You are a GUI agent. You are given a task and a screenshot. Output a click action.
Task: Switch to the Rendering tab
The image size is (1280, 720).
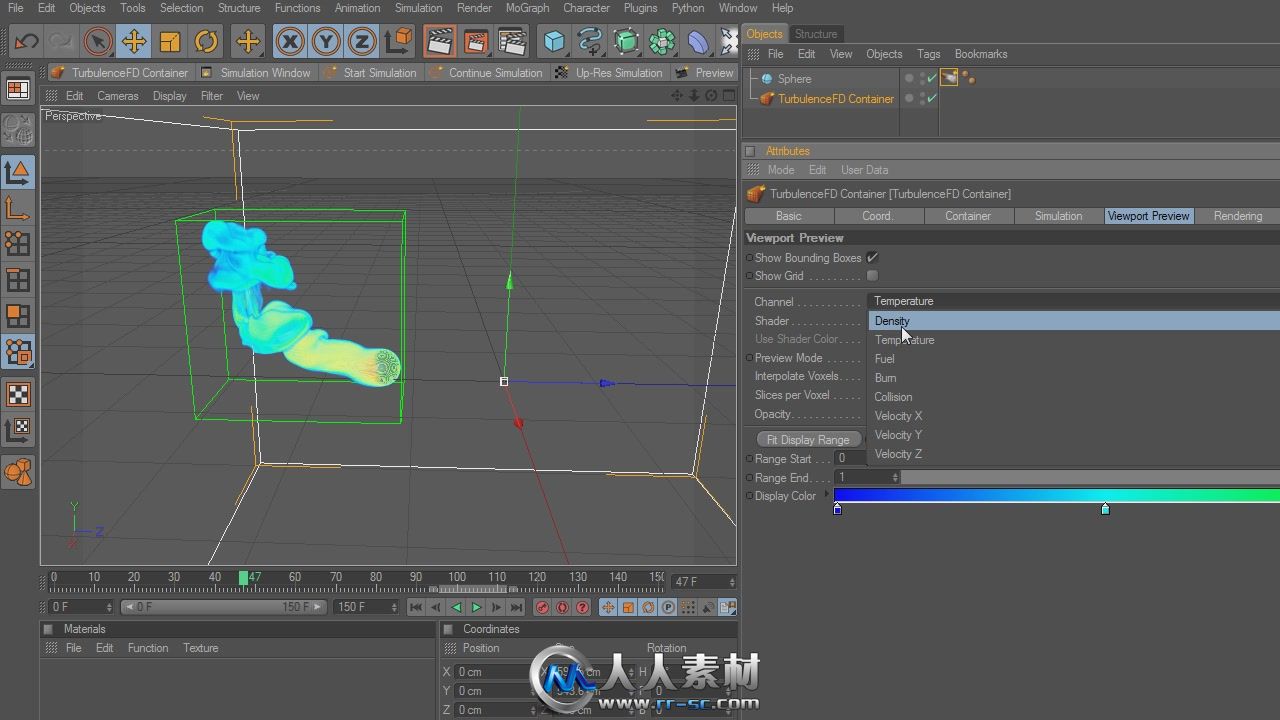point(1238,216)
